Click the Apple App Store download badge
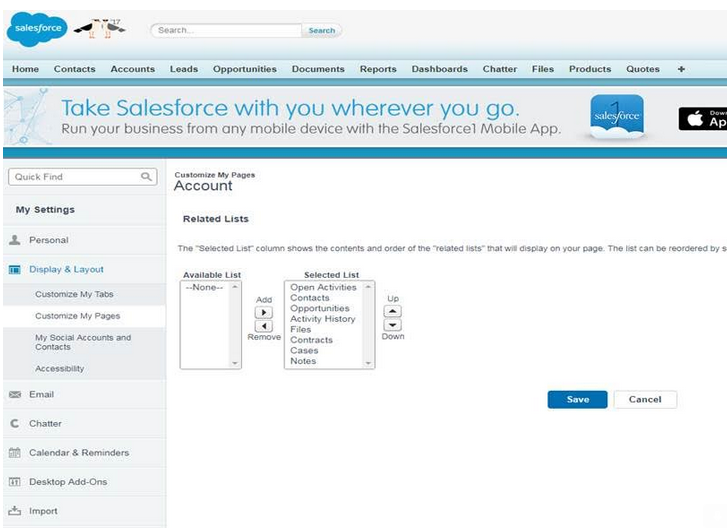Viewport: 727px width, 528px height. click(x=702, y=119)
